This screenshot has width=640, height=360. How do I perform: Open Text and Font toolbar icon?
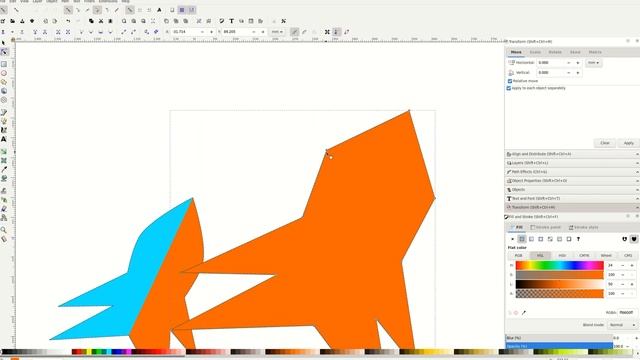tap(231, 21)
